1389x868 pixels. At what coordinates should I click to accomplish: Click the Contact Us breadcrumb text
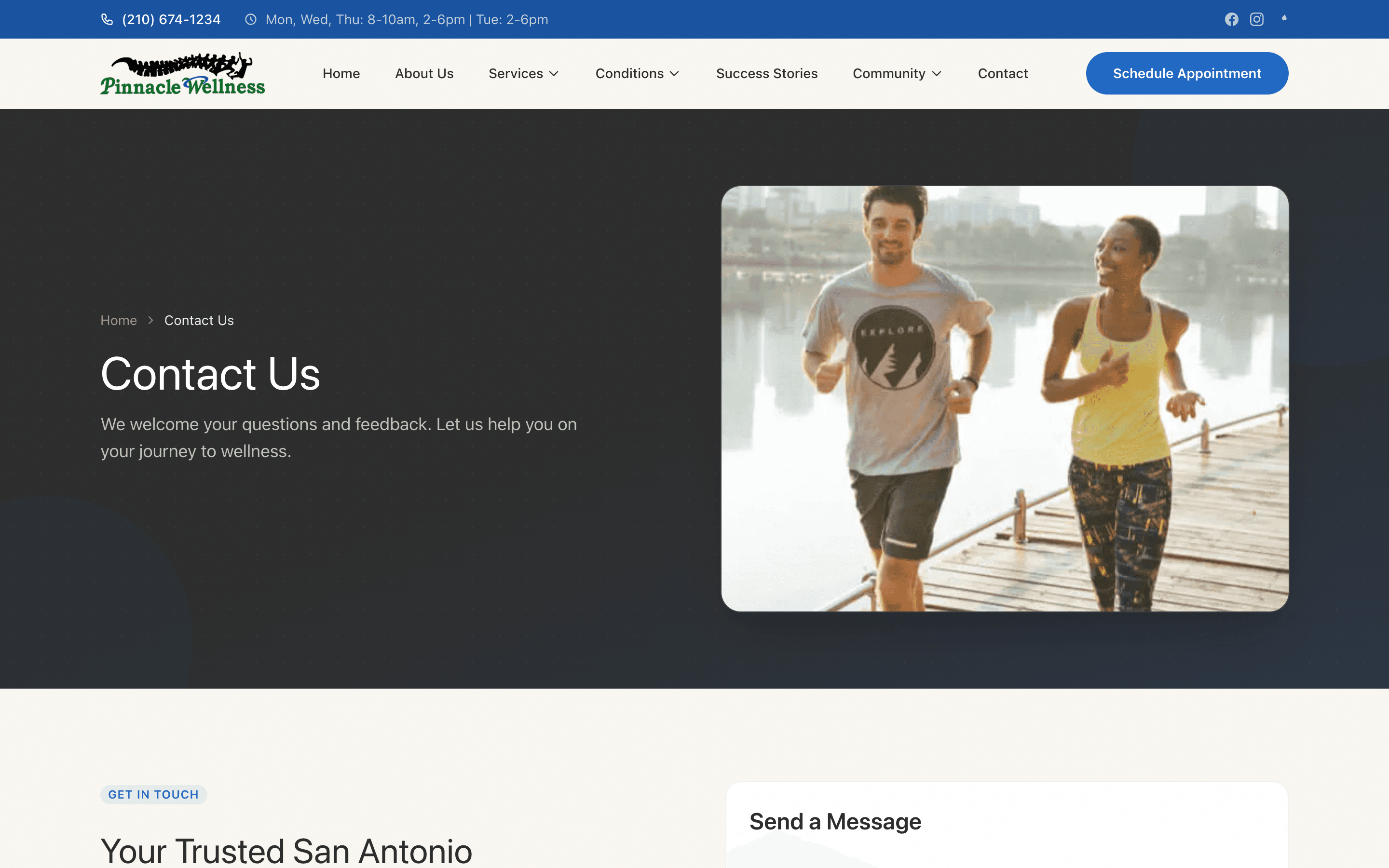click(x=199, y=320)
